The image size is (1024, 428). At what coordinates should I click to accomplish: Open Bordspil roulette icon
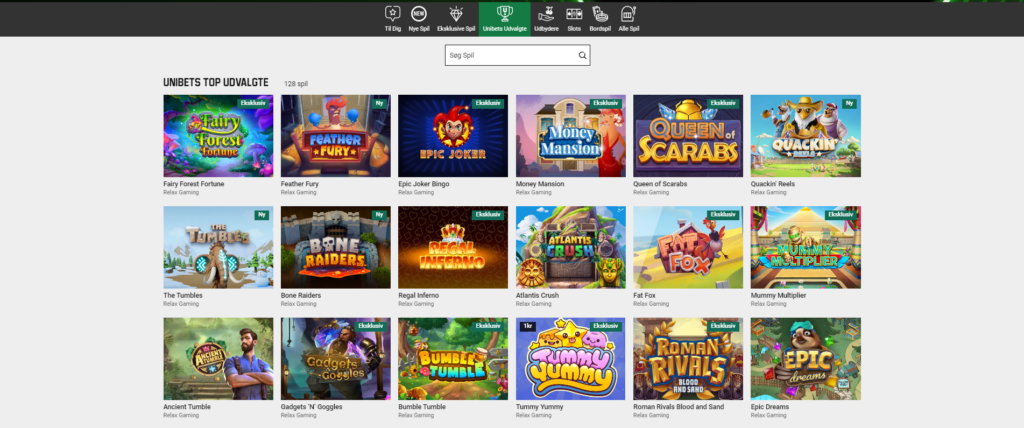coord(600,12)
